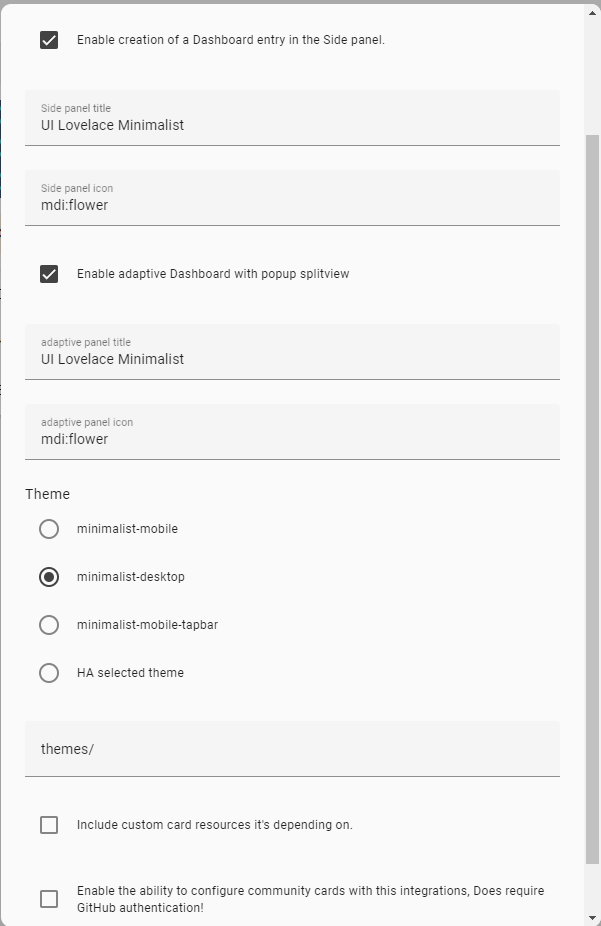Select the HA selected theme option
The image size is (601, 926).
(x=49, y=672)
